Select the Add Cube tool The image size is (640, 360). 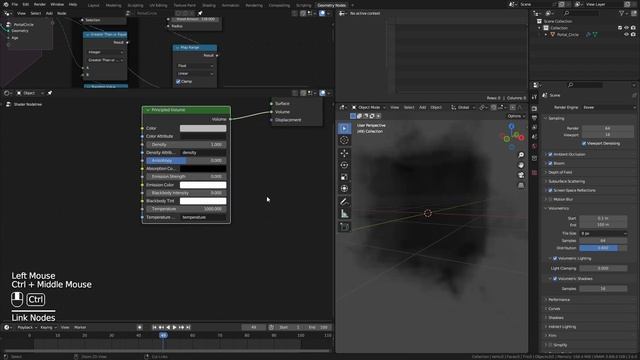tap(344, 227)
